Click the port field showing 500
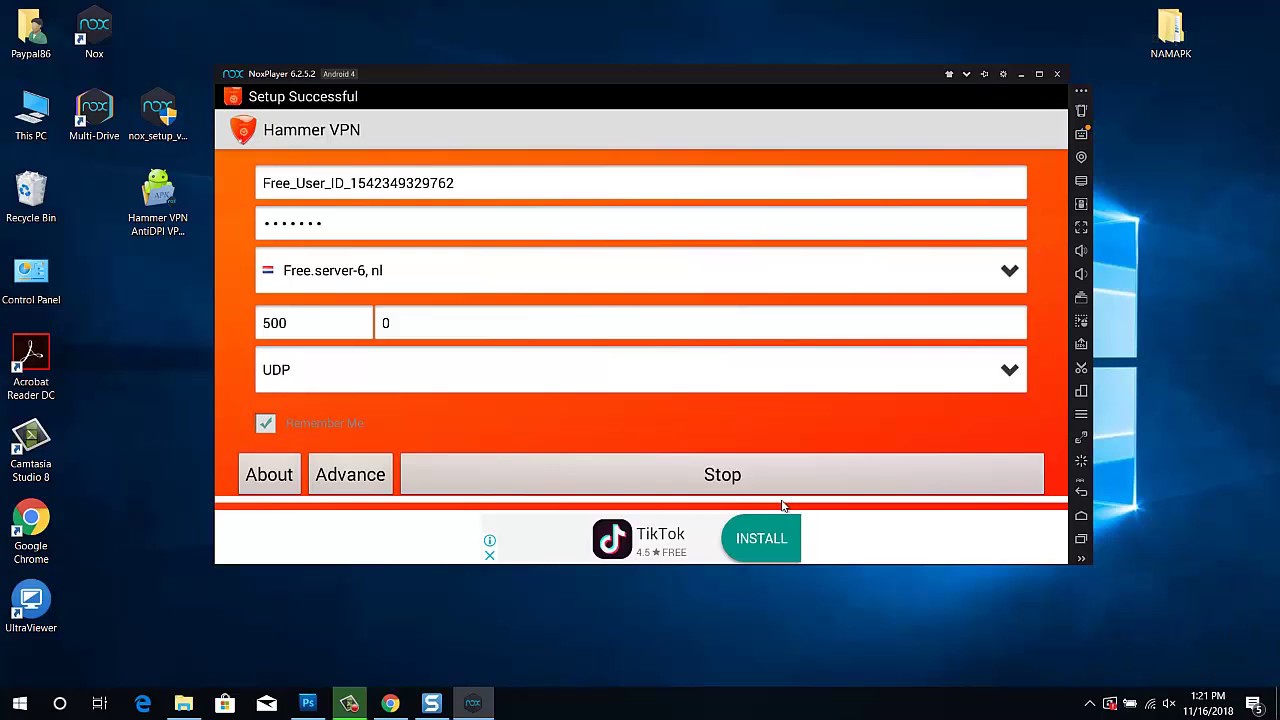 314,323
